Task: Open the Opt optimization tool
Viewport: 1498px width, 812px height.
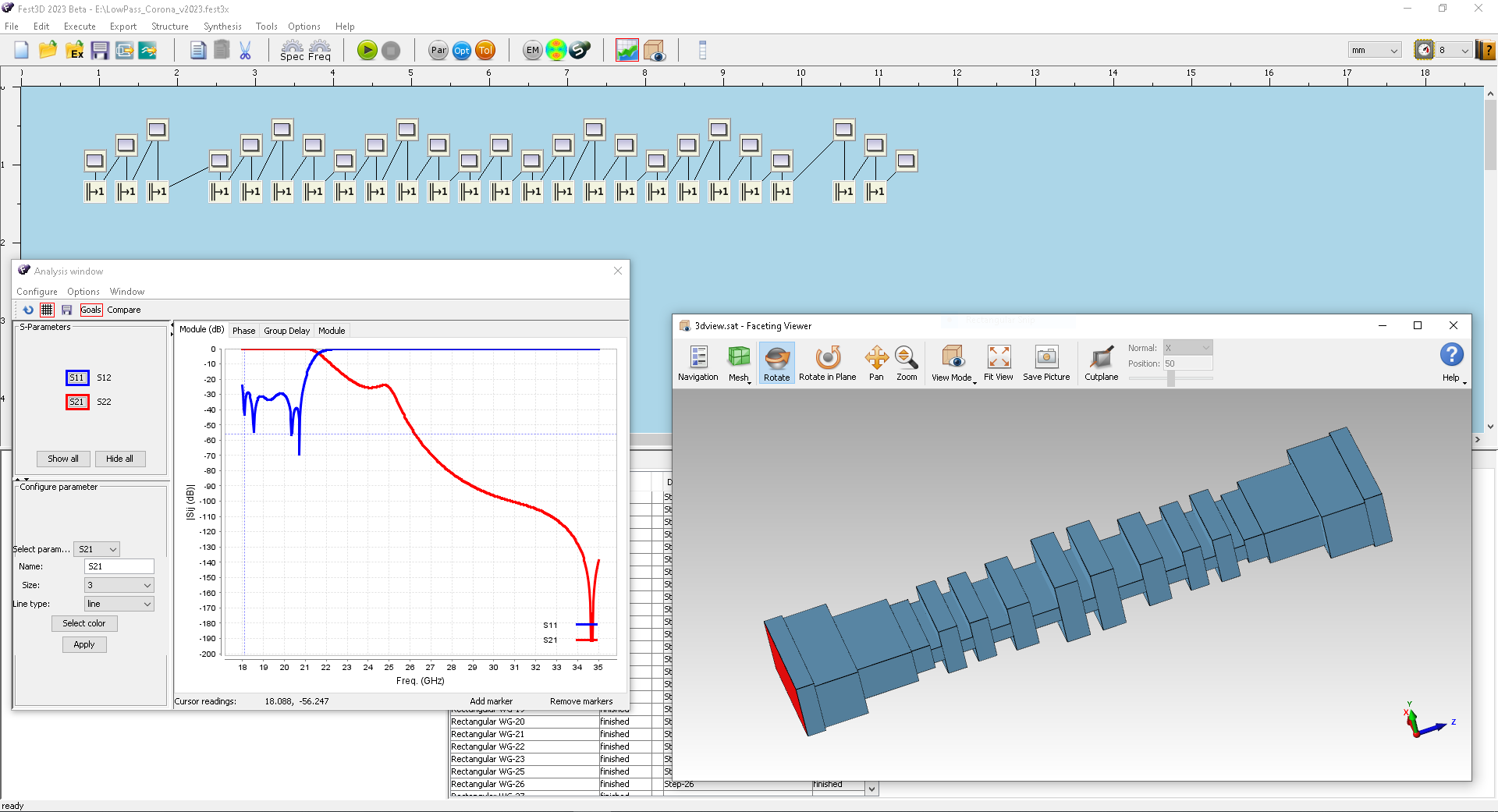Action: click(462, 50)
